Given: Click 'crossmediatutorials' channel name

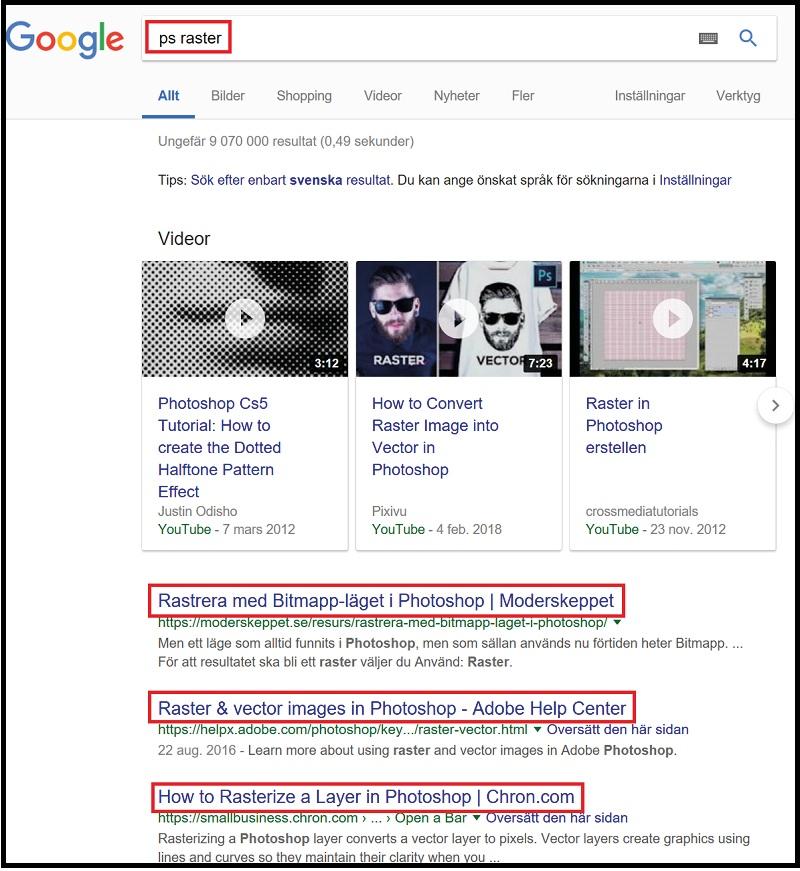Looking at the screenshot, I should point(642,511).
